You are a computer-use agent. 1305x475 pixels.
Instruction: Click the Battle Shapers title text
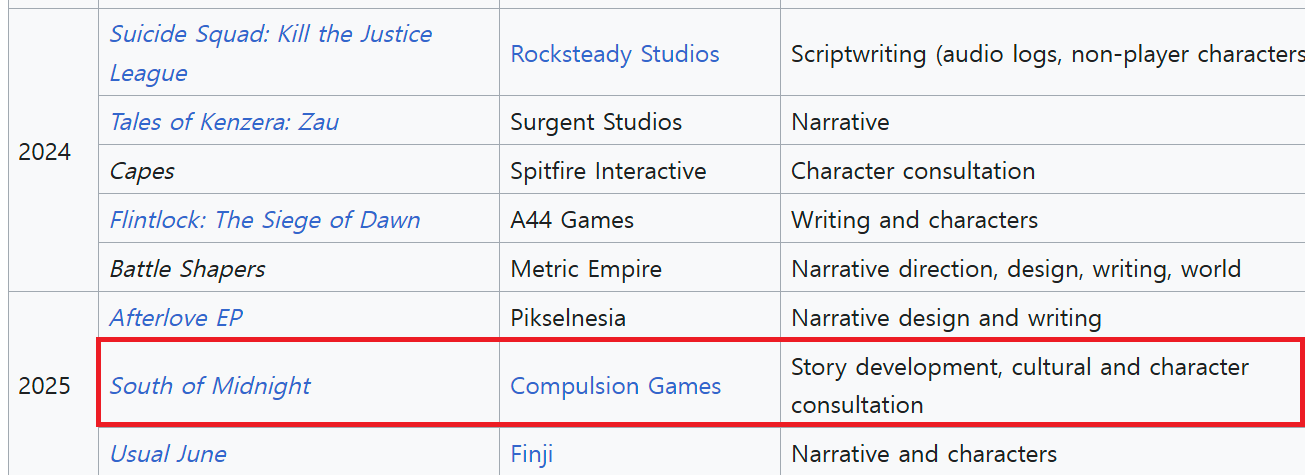pos(187,269)
